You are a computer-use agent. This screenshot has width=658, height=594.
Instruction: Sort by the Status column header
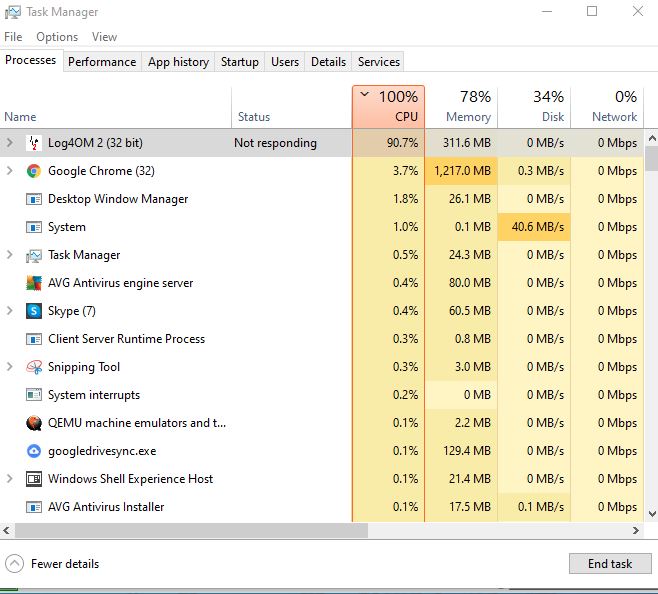[292, 107]
